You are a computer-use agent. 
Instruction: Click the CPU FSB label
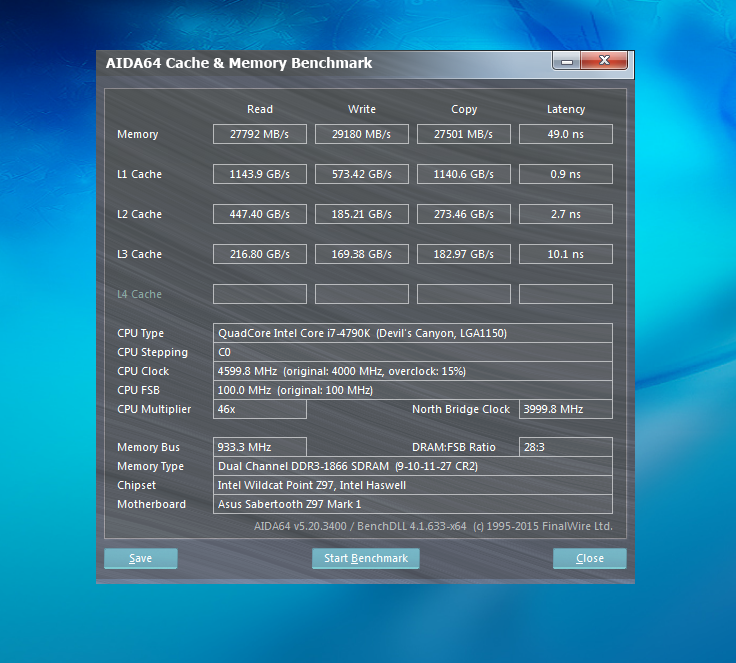pos(138,390)
